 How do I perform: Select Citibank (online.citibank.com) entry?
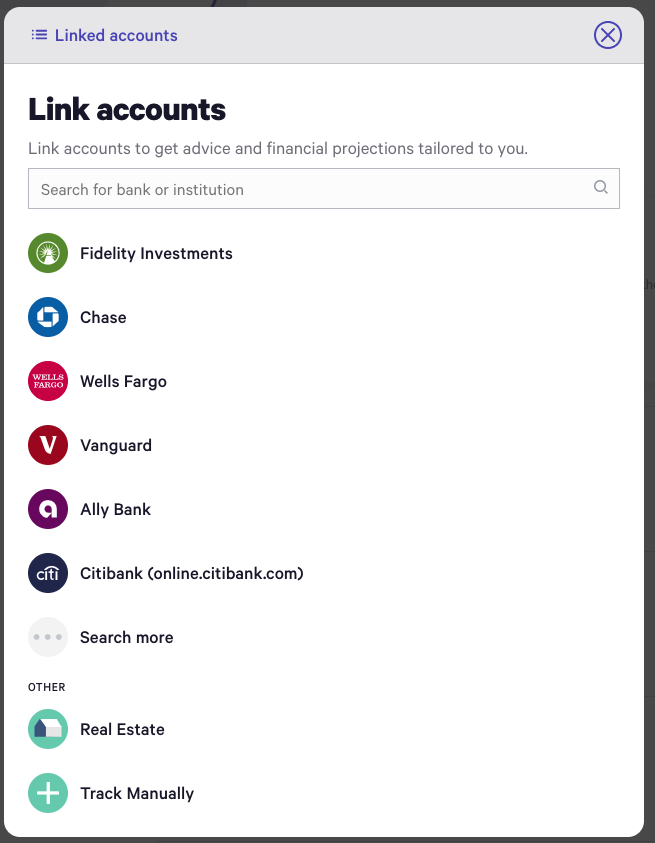click(x=192, y=573)
